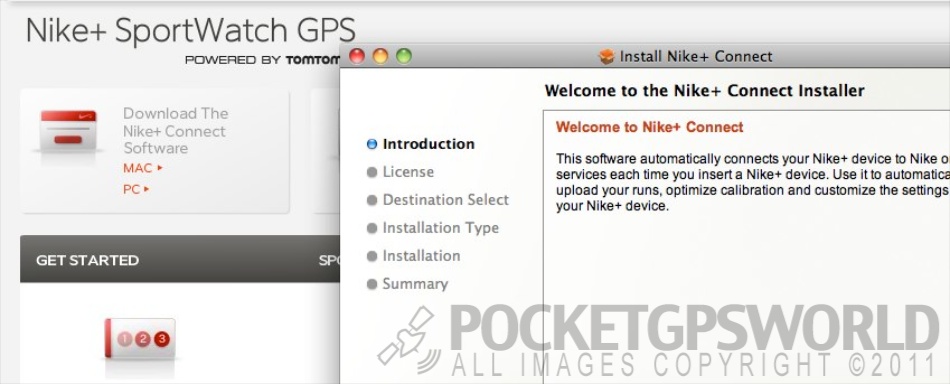Click the blue bullet beside Introduction
This screenshot has width=950, height=384.
[372, 144]
